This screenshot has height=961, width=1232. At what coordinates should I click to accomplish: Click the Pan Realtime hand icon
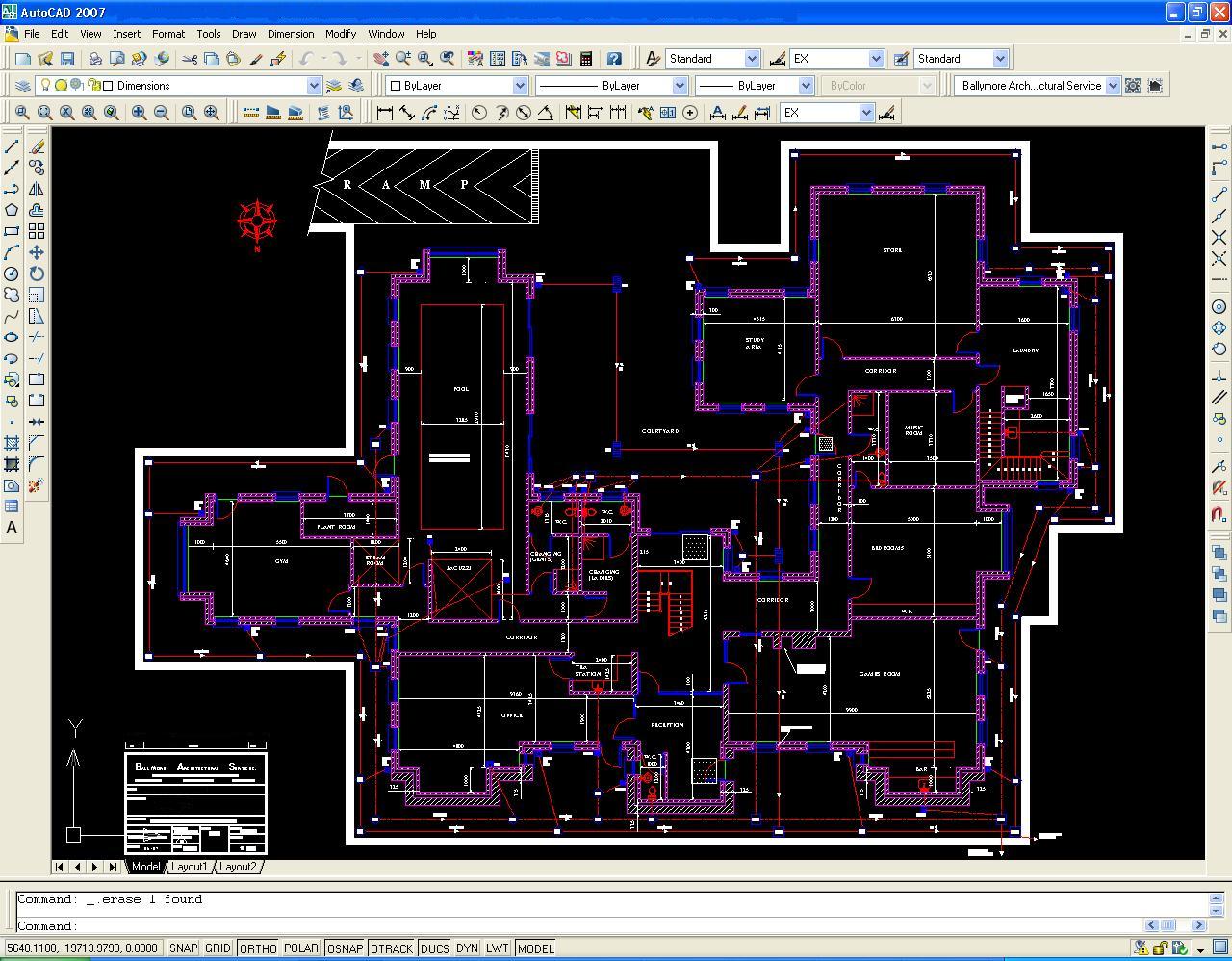[x=381, y=59]
